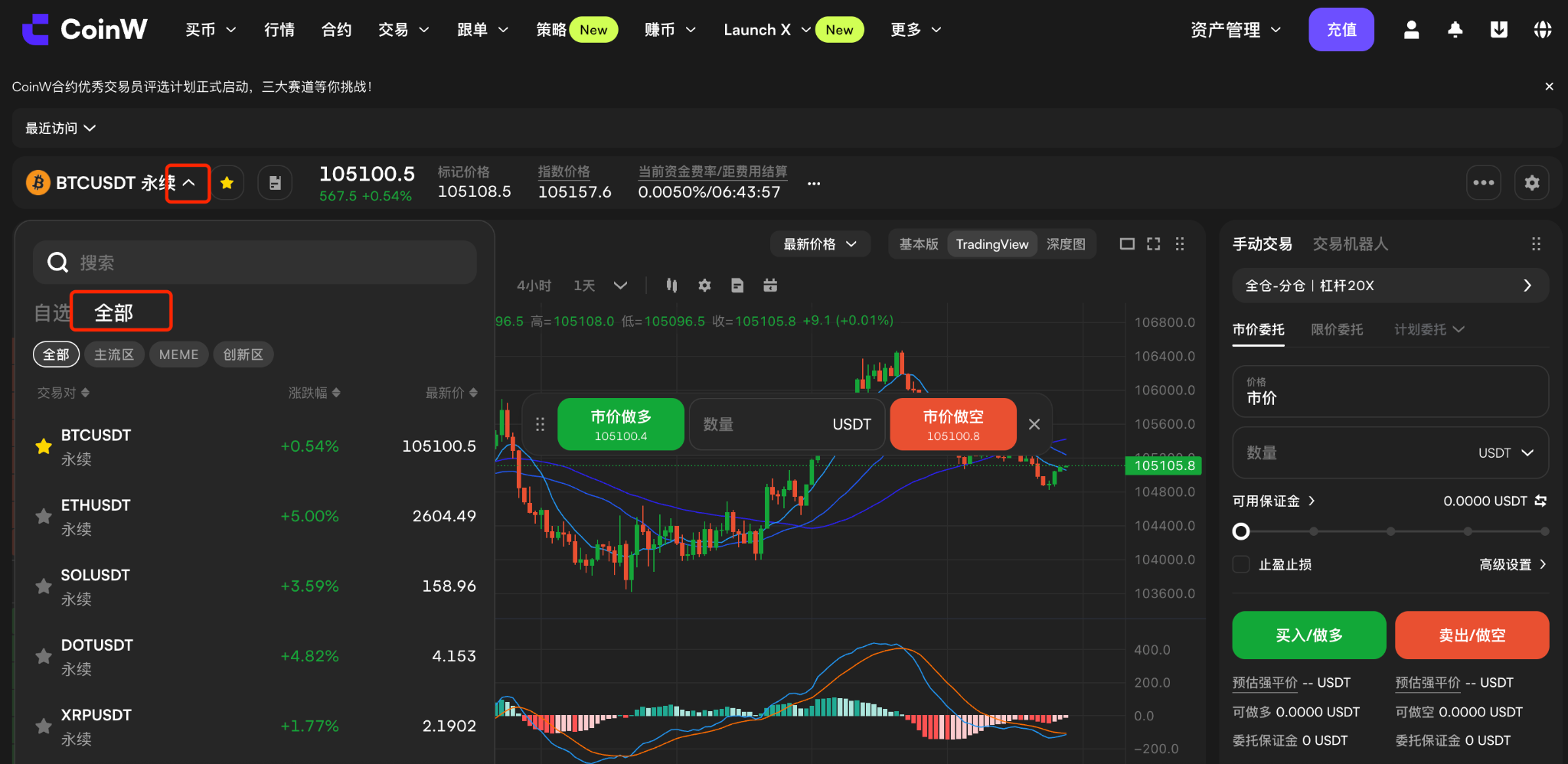Image resolution: width=1568 pixels, height=764 pixels.
Task: Expand the chart to fullscreen
Action: click(x=1154, y=244)
